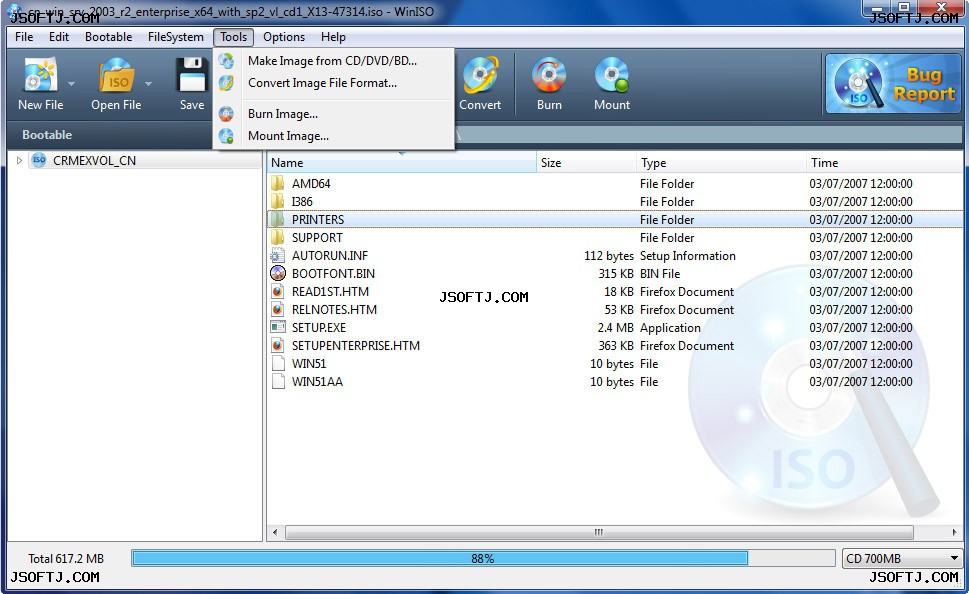
Task: Sort file list by Name column
Action: pos(402,163)
